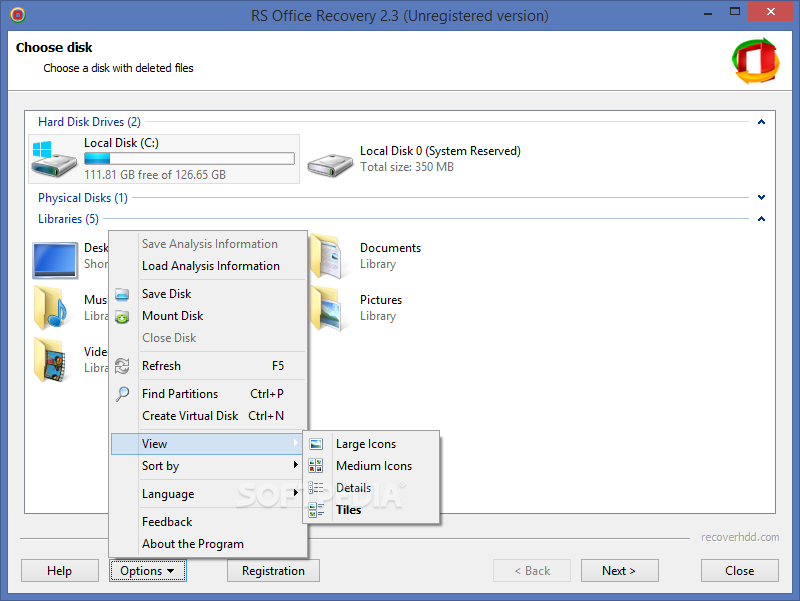800x601 pixels.
Task: Choose Create Virtual Disk menu item
Action: pyautogui.click(x=207, y=416)
